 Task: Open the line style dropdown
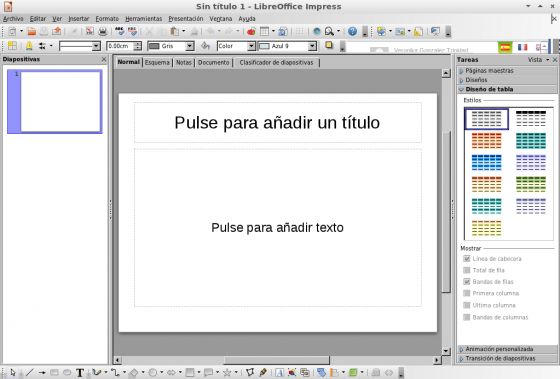click(96, 46)
